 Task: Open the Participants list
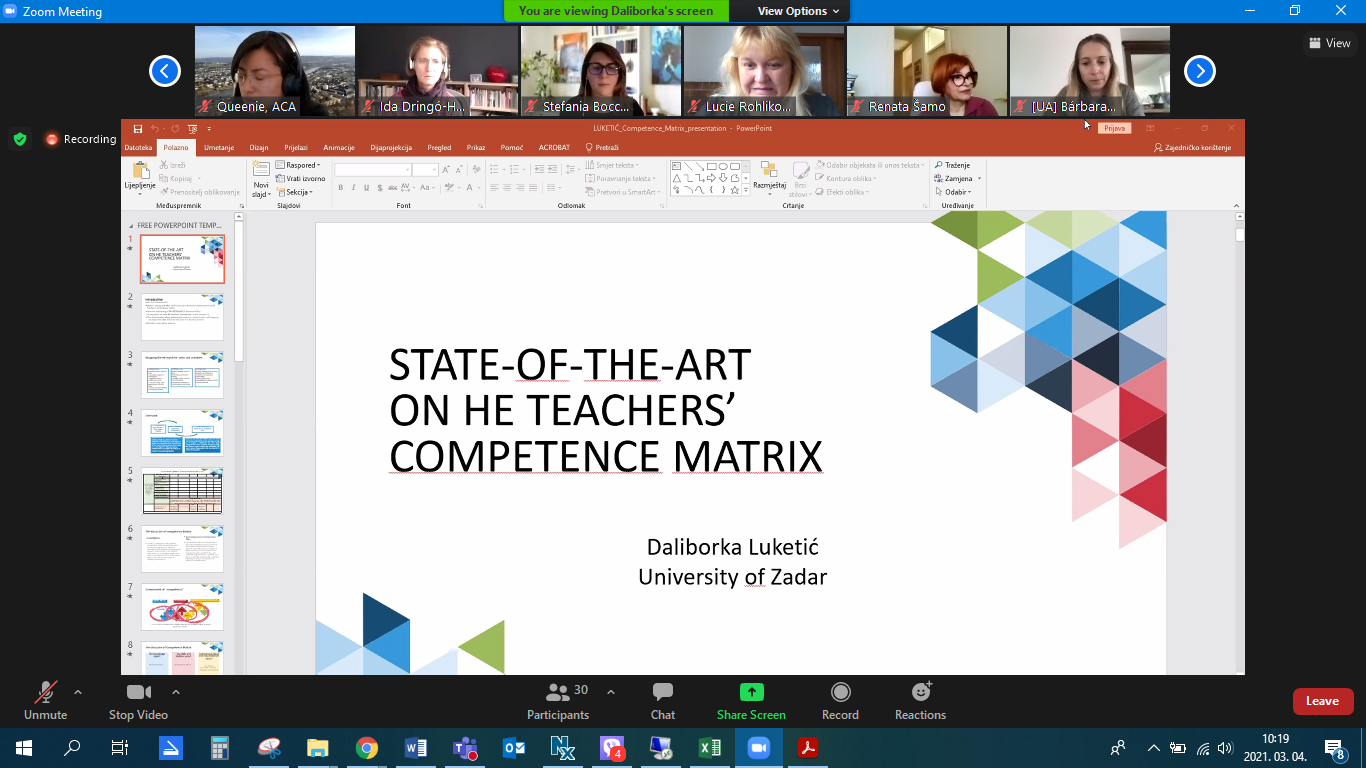[558, 700]
